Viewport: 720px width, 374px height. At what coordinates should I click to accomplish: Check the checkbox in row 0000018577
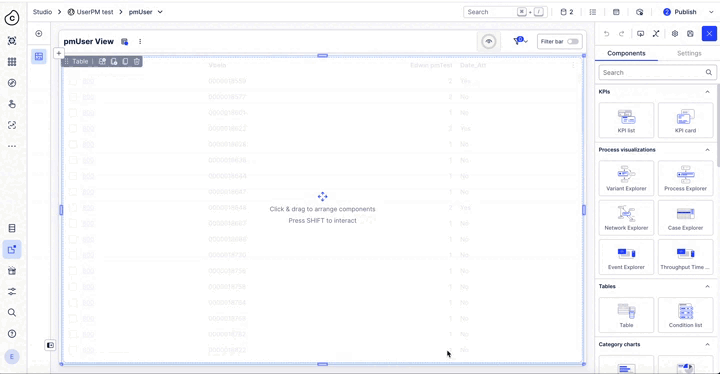[73, 97]
